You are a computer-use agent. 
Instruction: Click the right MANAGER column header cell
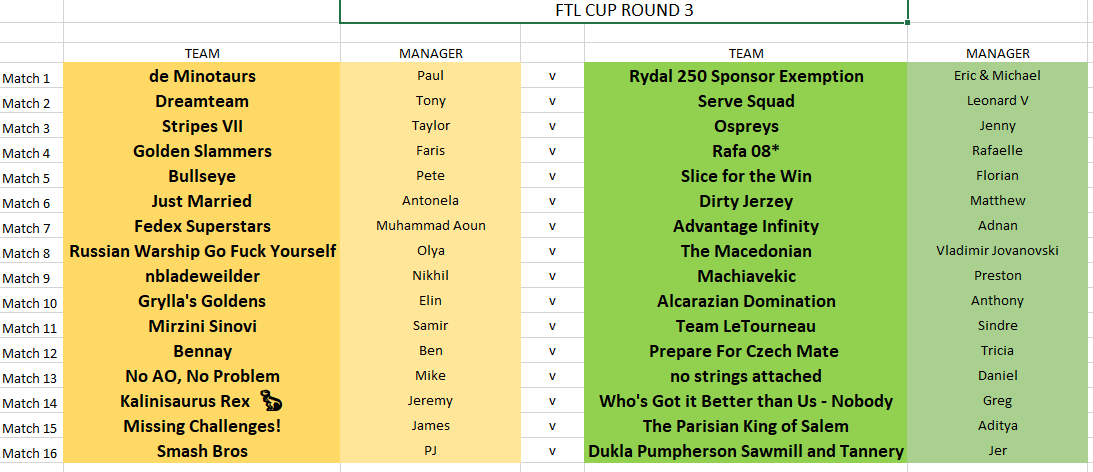pyautogui.click(x=998, y=53)
